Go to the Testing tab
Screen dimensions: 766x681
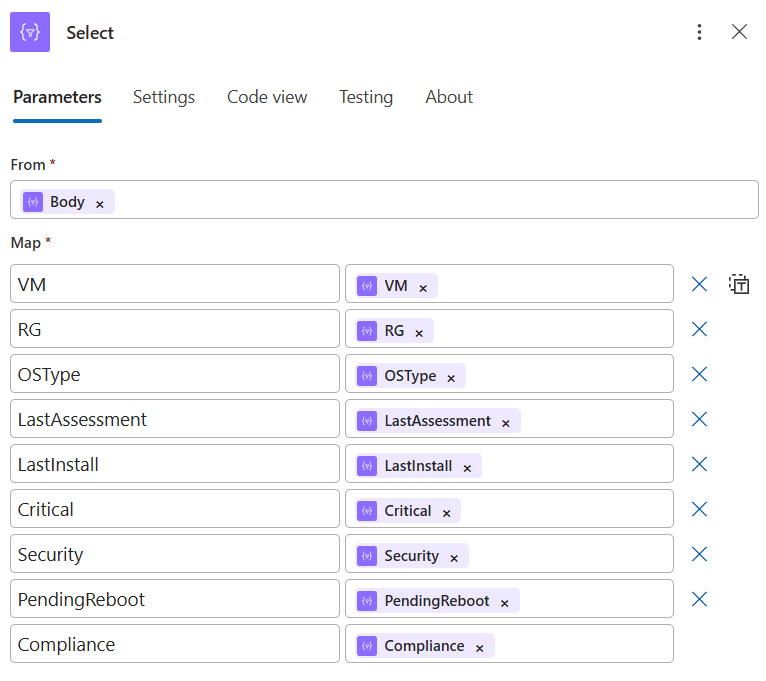click(x=366, y=97)
